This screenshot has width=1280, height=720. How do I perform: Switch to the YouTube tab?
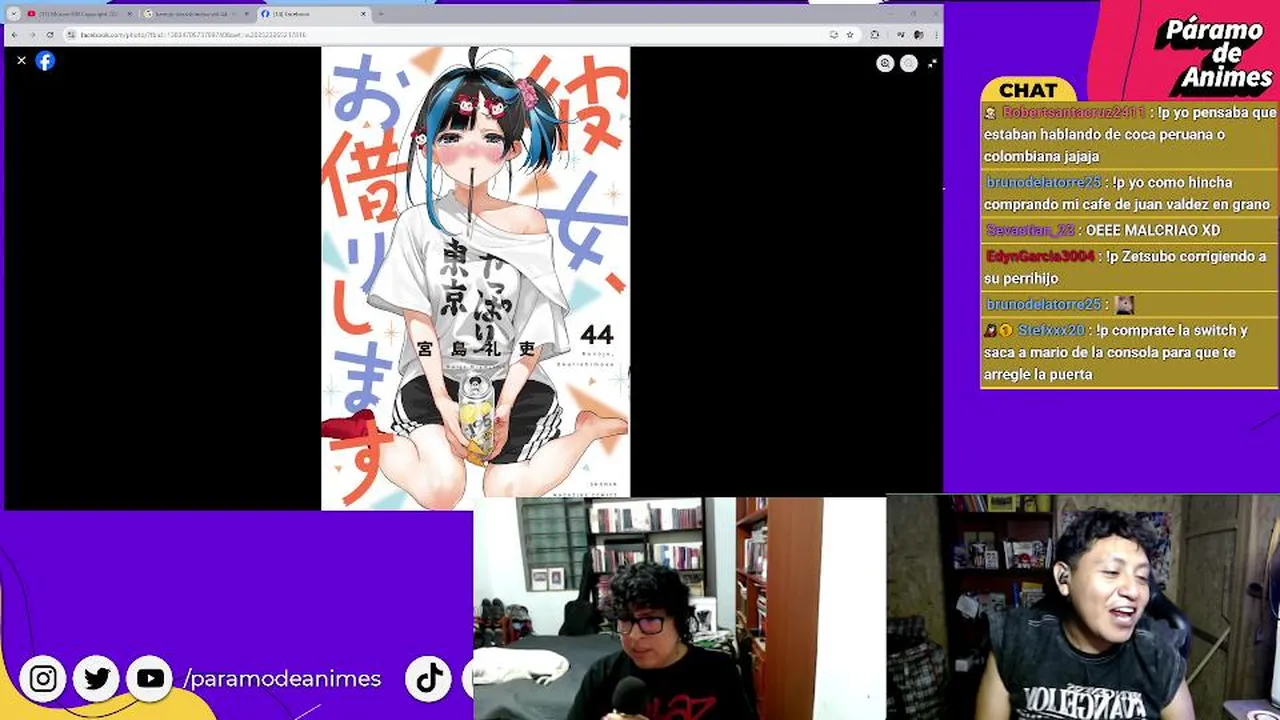(78, 14)
